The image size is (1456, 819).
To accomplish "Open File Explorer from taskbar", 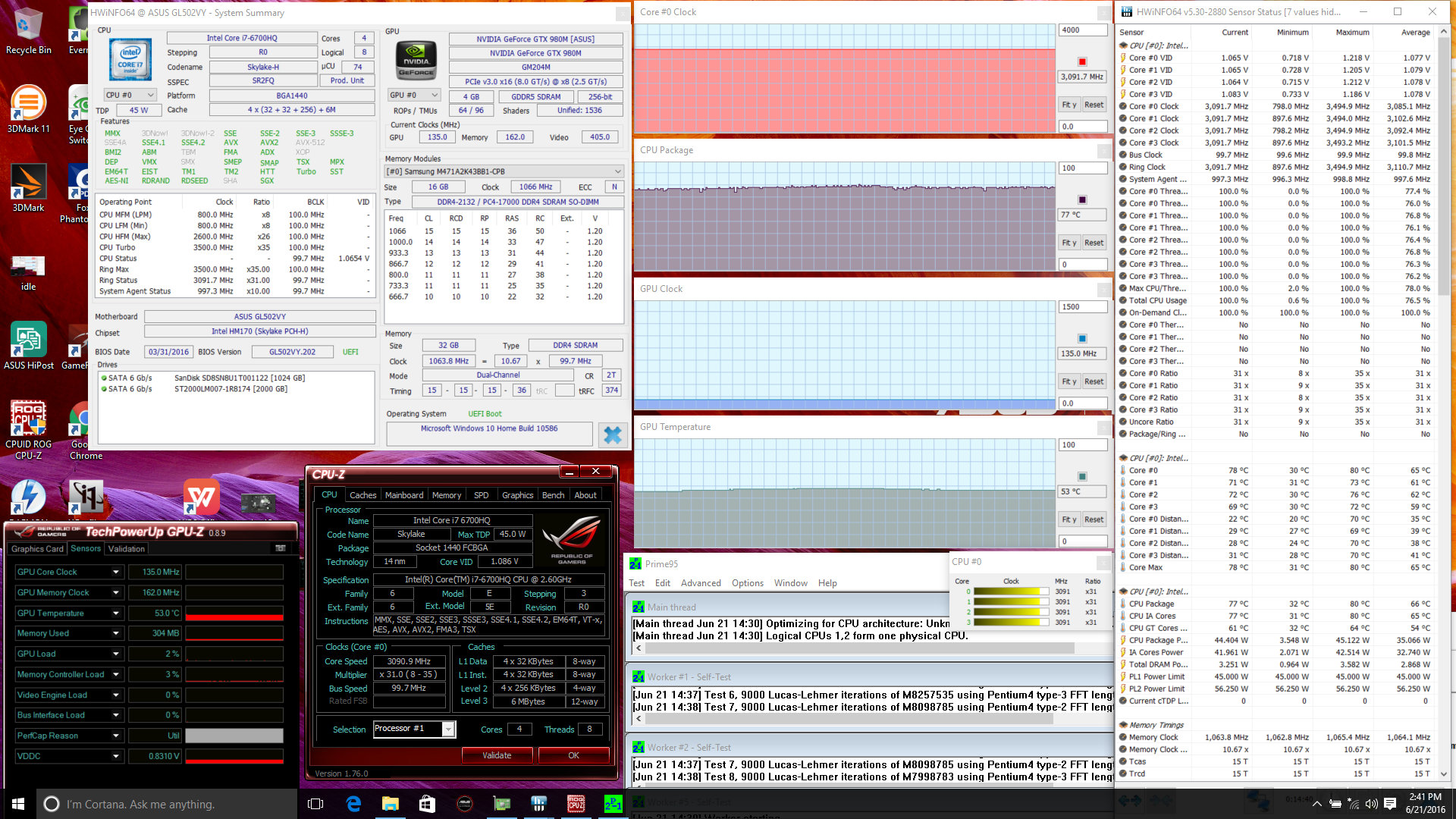I will pyautogui.click(x=391, y=804).
